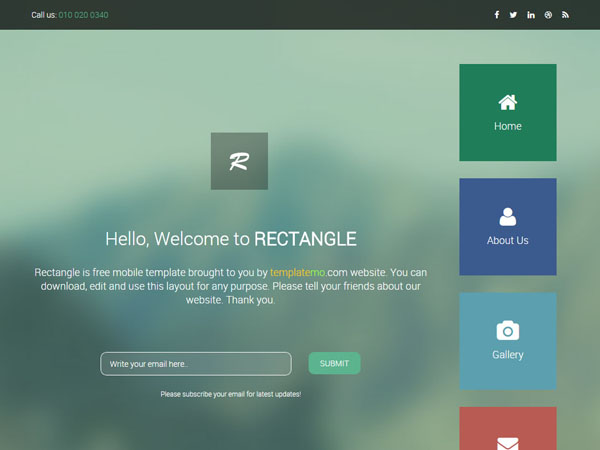Screen dimensions: 600x450
Task: Click the house icon on green tile
Action: click(508, 102)
